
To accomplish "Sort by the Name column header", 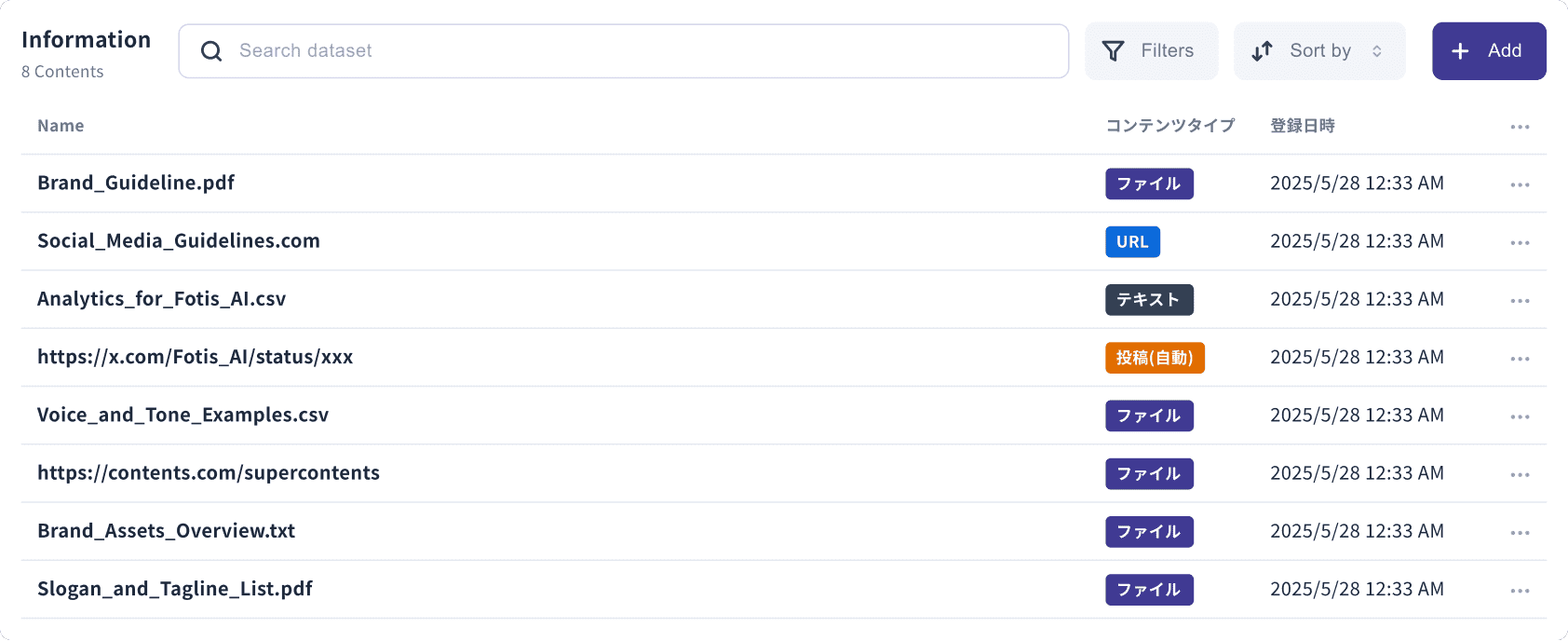I will (x=61, y=126).
